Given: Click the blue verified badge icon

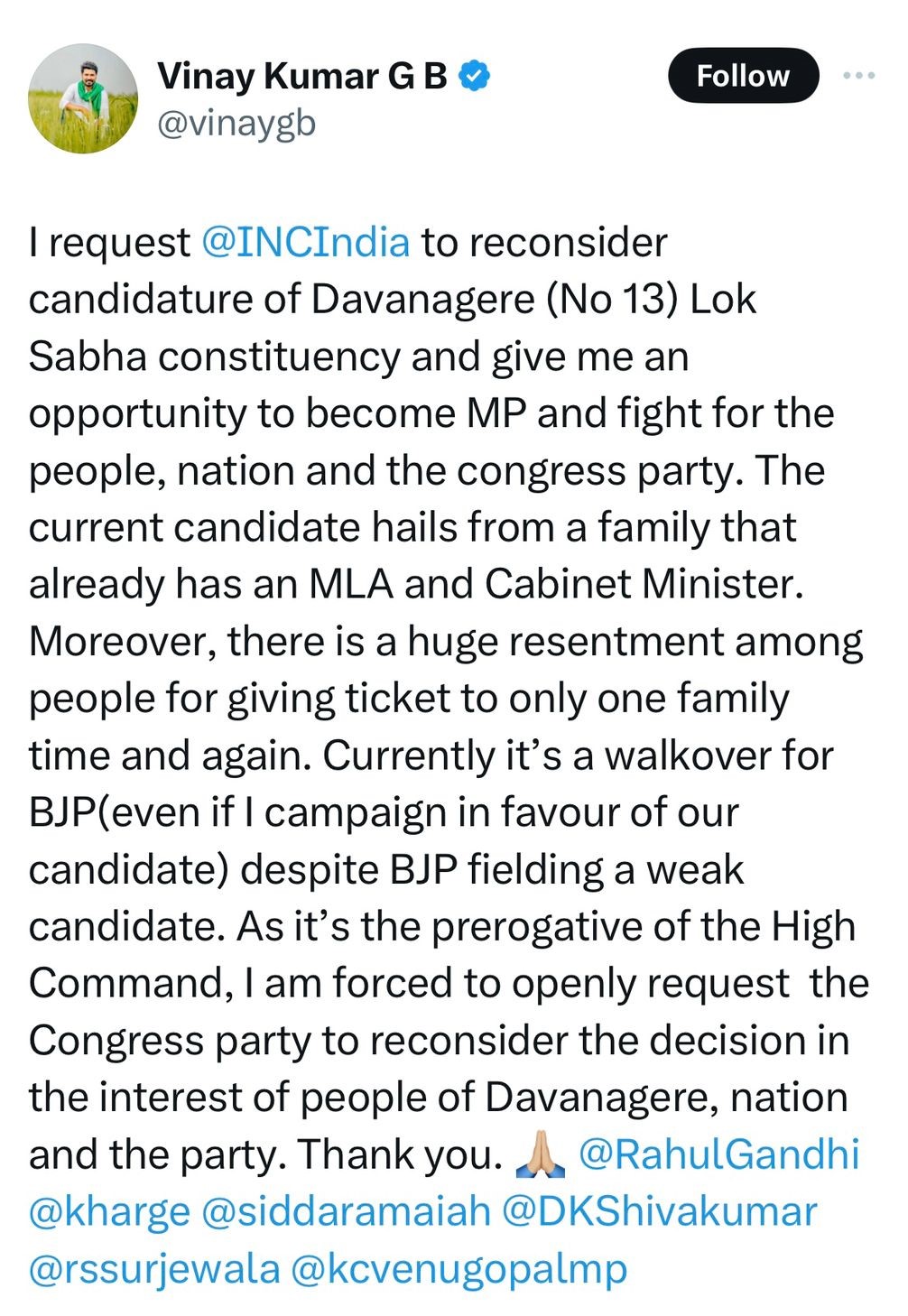Looking at the screenshot, I should [475, 77].
